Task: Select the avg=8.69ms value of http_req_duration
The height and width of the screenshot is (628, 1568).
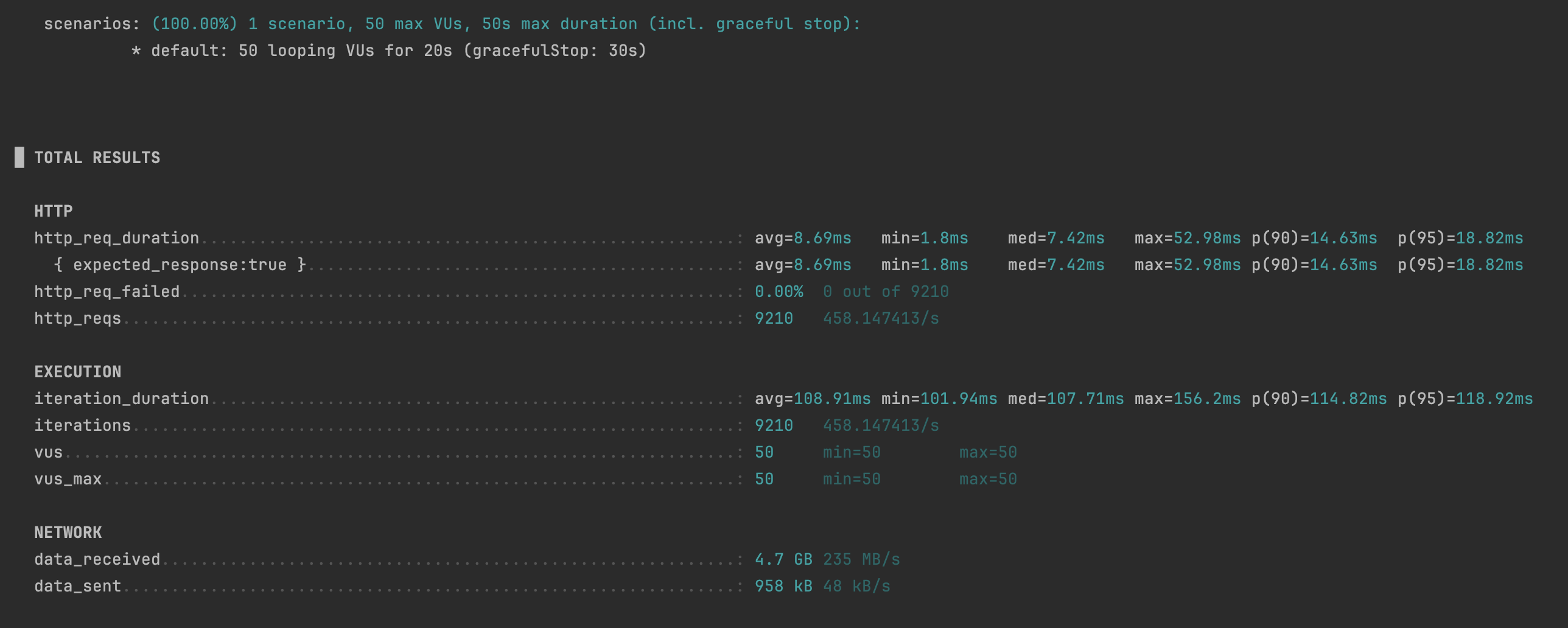Action: [x=803, y=238]
